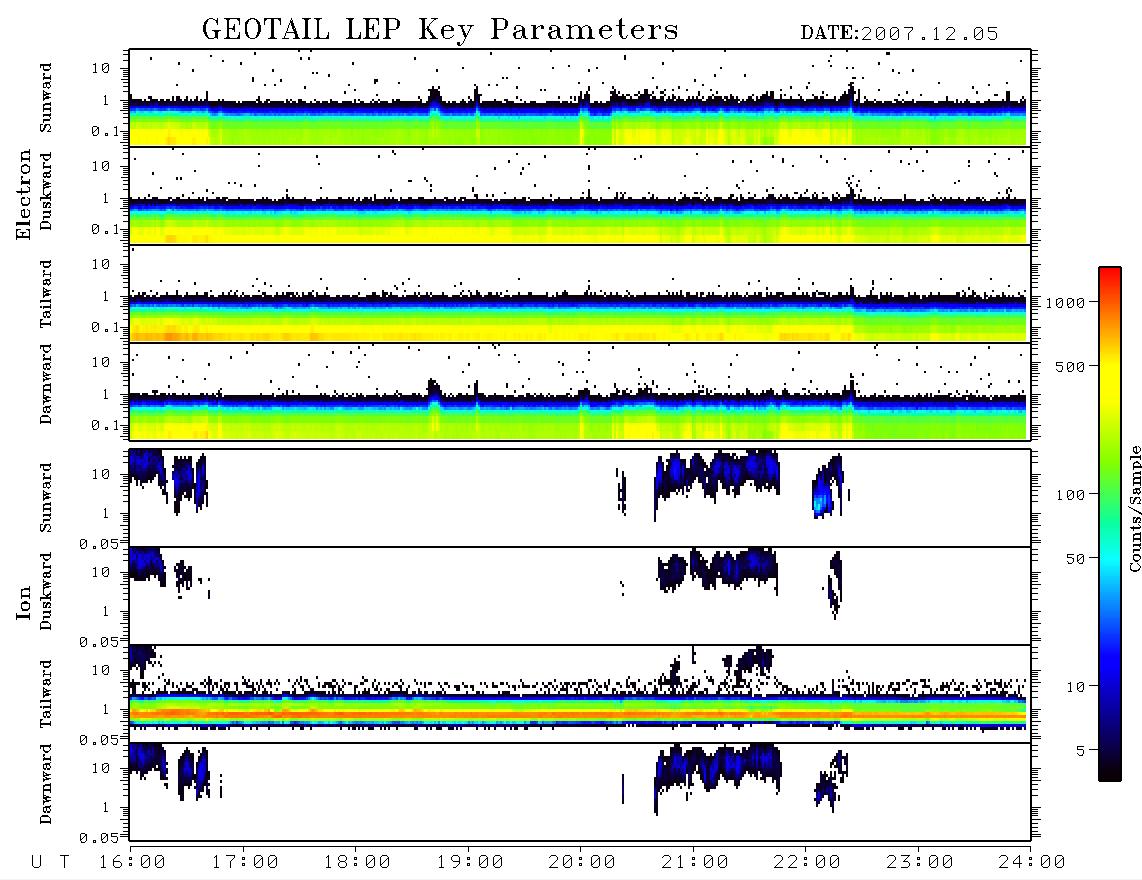Select the Ion Duskward axis label
The image size is (1142, 880).
coord(46,591)
